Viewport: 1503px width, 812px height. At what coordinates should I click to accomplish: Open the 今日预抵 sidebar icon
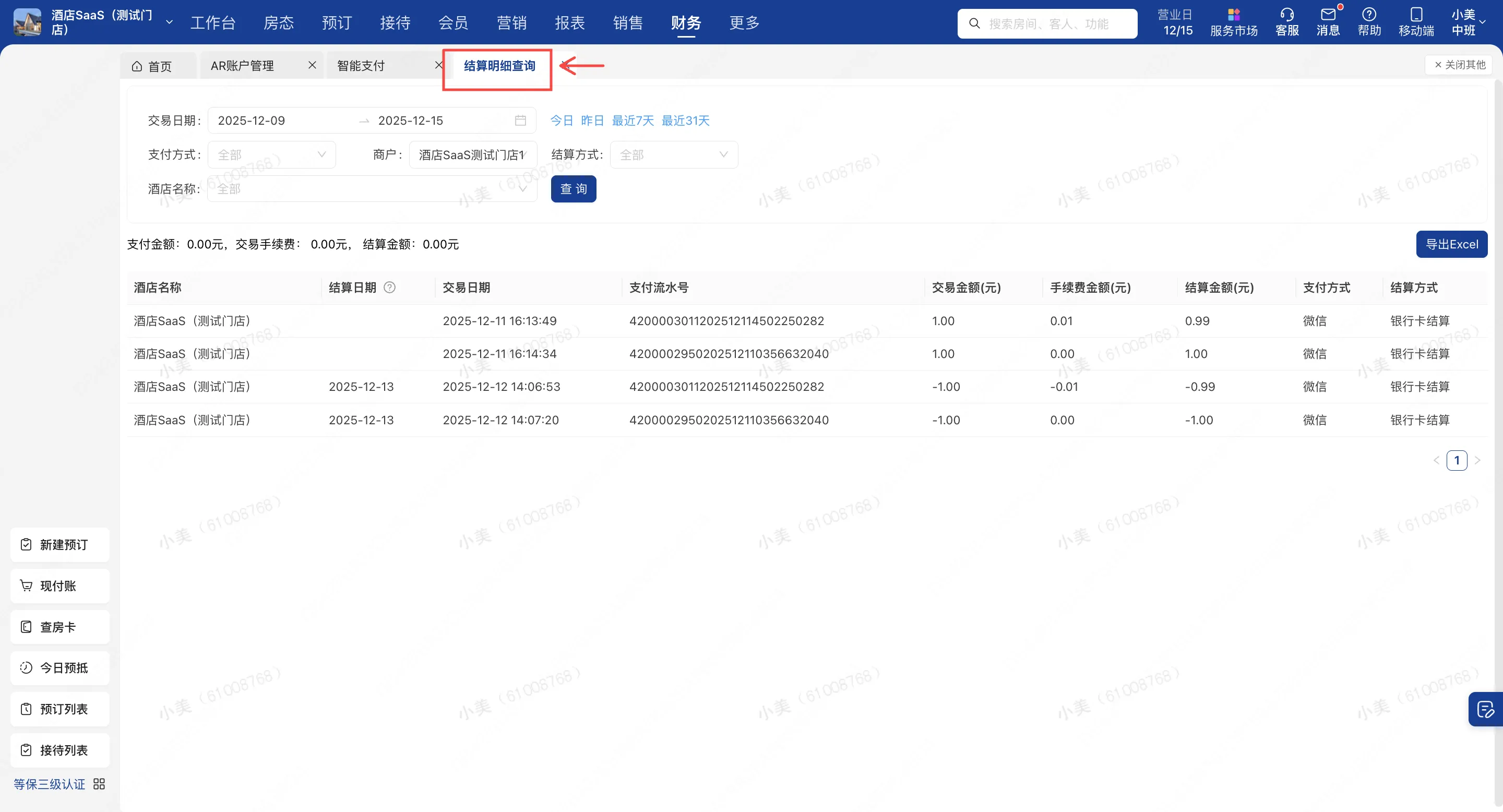(x=26, y=667)
